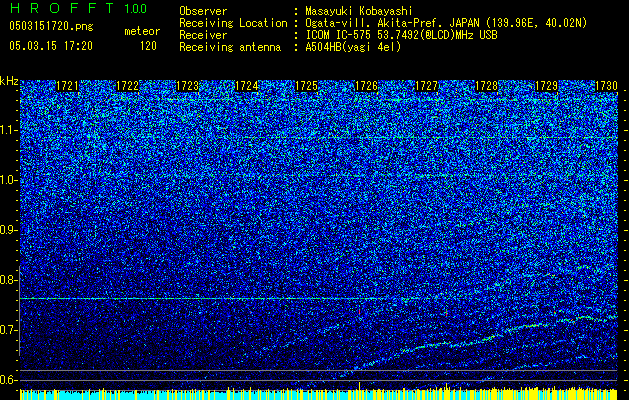Click the Receiving Location label
The image size is (629, 400).
point(233,23)
